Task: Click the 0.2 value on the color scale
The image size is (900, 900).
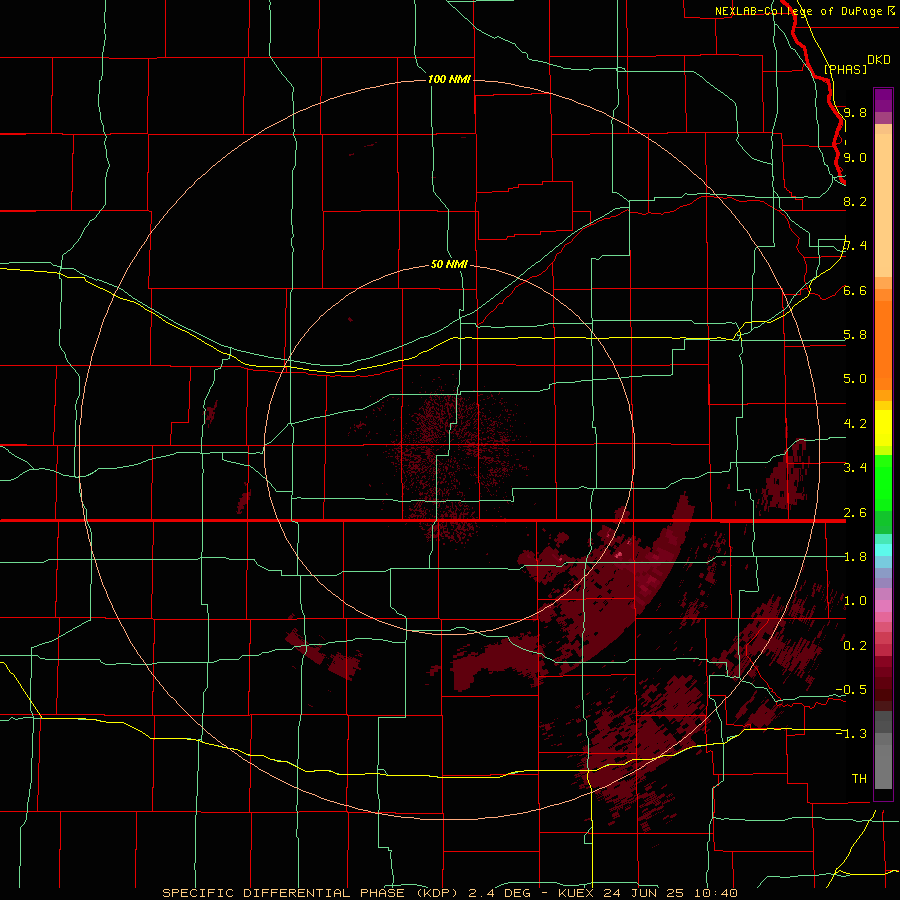Action: [855, 646]
